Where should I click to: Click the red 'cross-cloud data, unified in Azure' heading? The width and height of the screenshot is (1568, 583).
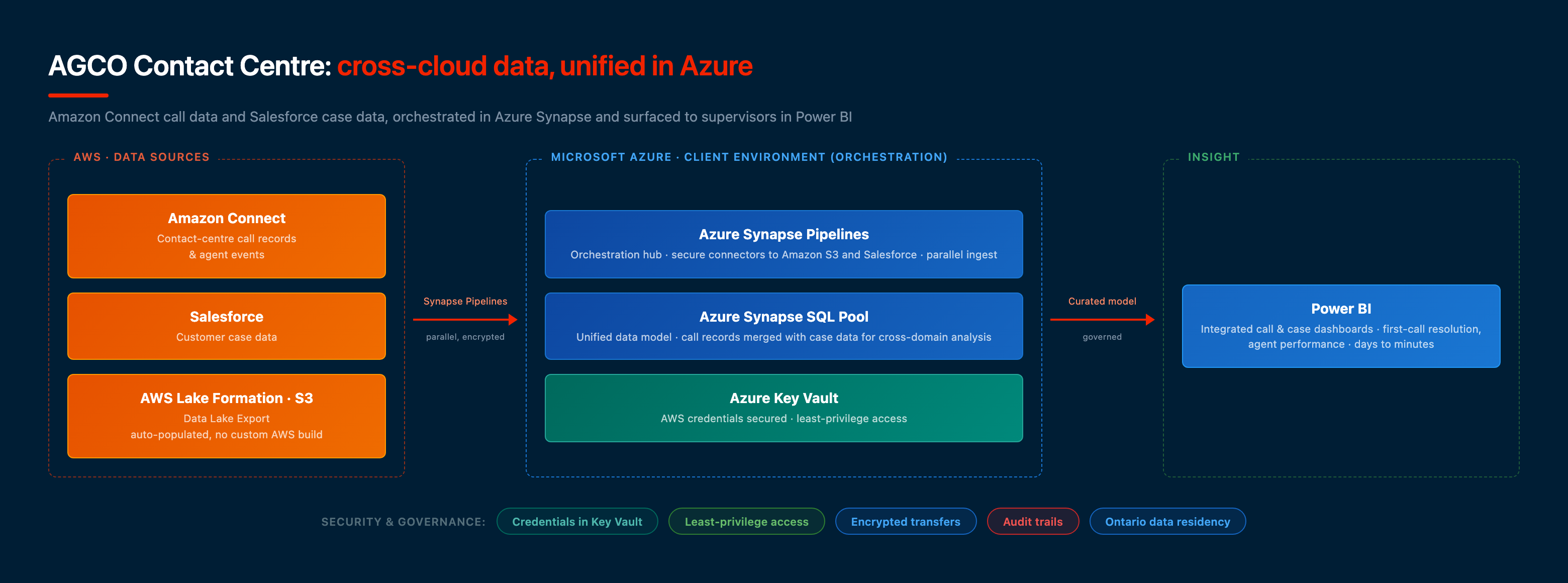point(545,66)
